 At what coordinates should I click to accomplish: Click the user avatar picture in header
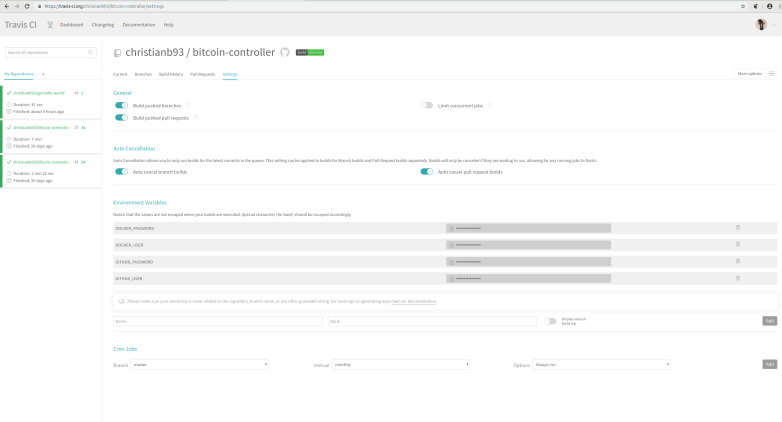coord(761,24)
